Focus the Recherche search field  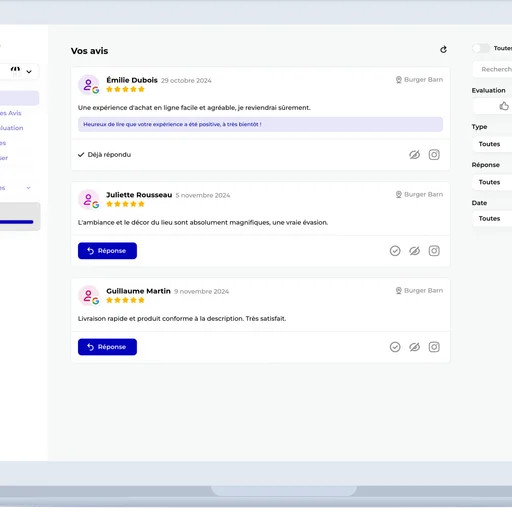pos(493,69)
